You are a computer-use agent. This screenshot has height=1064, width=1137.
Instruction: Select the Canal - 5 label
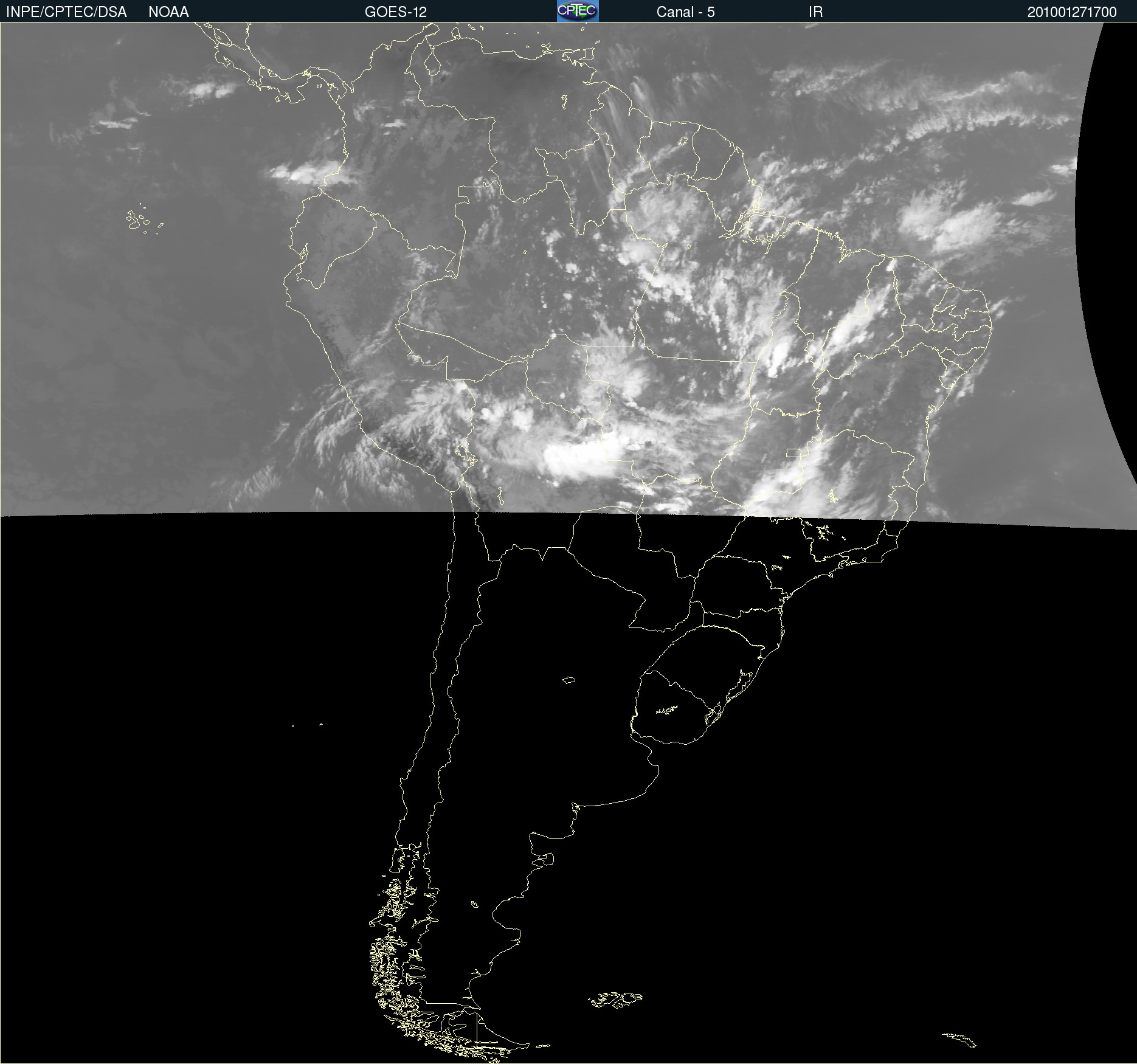pyautogui.click(x=685, y=12)
